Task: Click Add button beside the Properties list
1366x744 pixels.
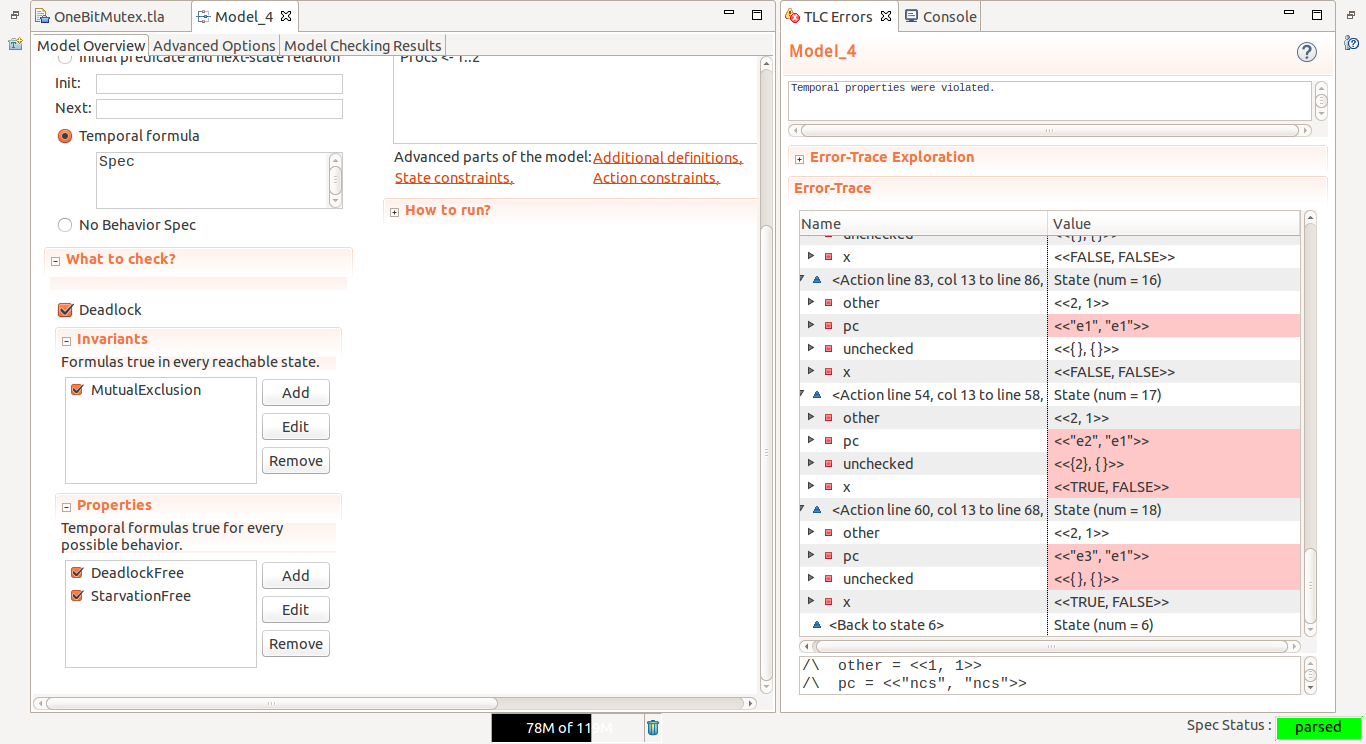Action: [296, 576]
